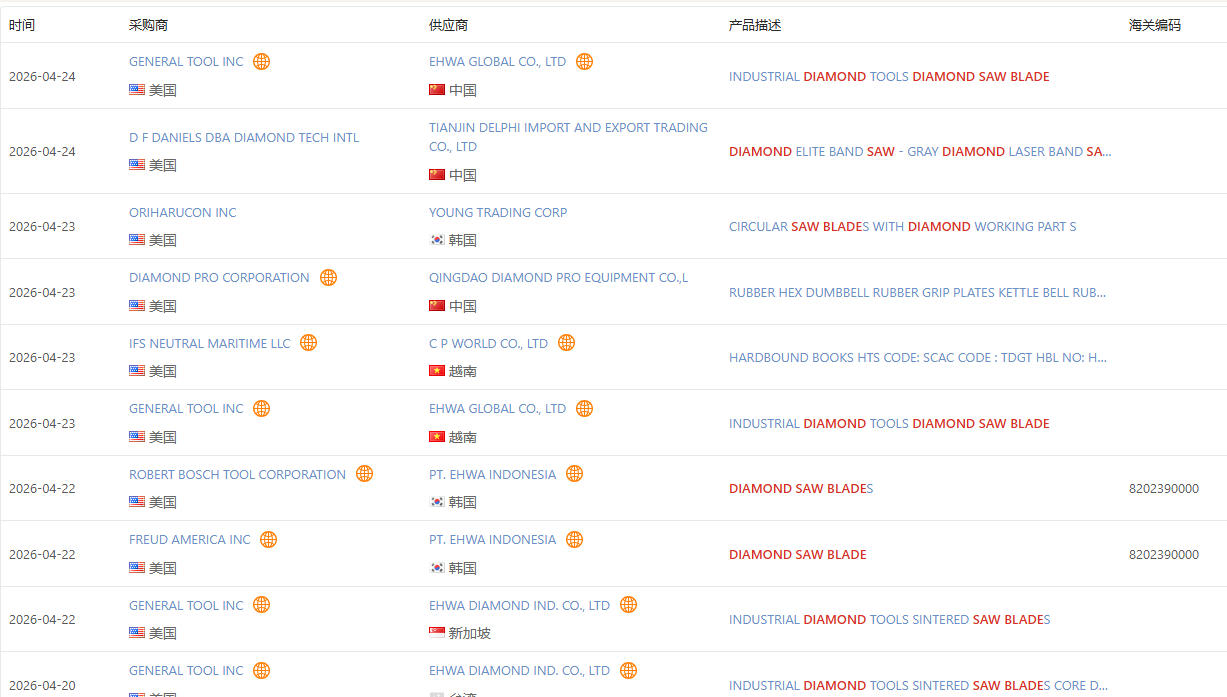Open buyer FREUD AMERICA INC
The height and width of the screenshot is (697, 1227).
[190, 540]
